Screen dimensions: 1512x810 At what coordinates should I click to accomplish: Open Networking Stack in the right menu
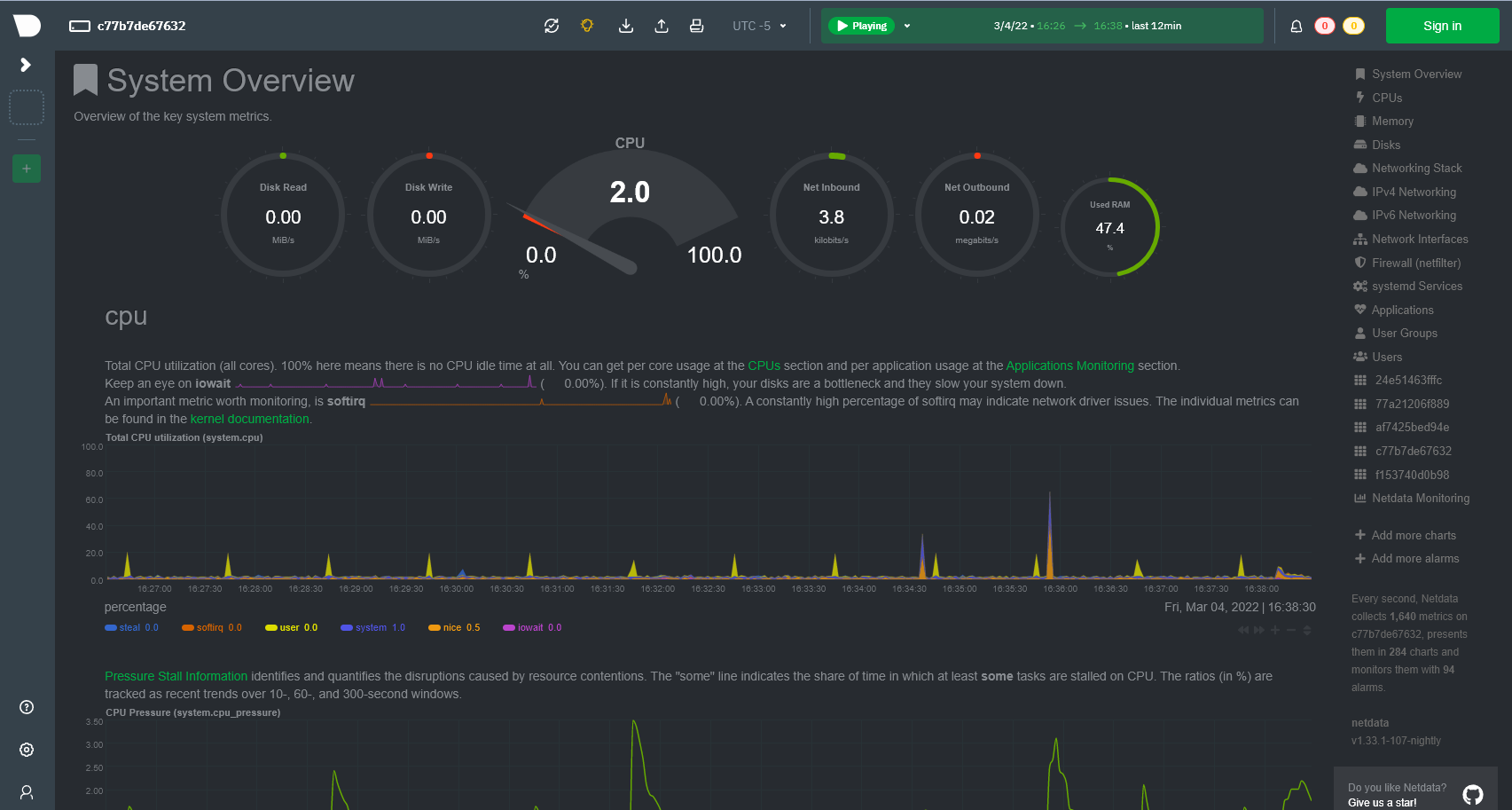1408,169
